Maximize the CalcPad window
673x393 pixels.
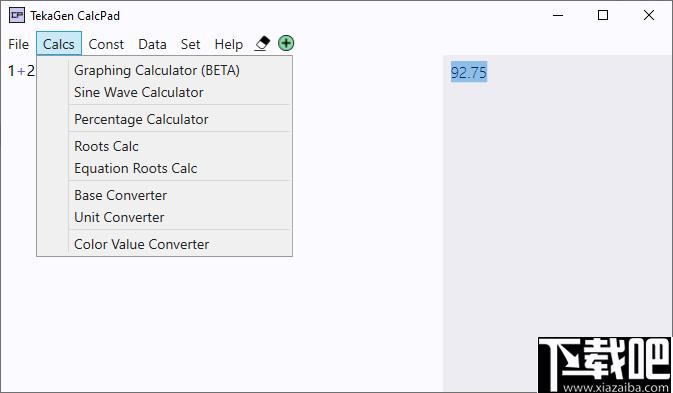coord(603,15)
